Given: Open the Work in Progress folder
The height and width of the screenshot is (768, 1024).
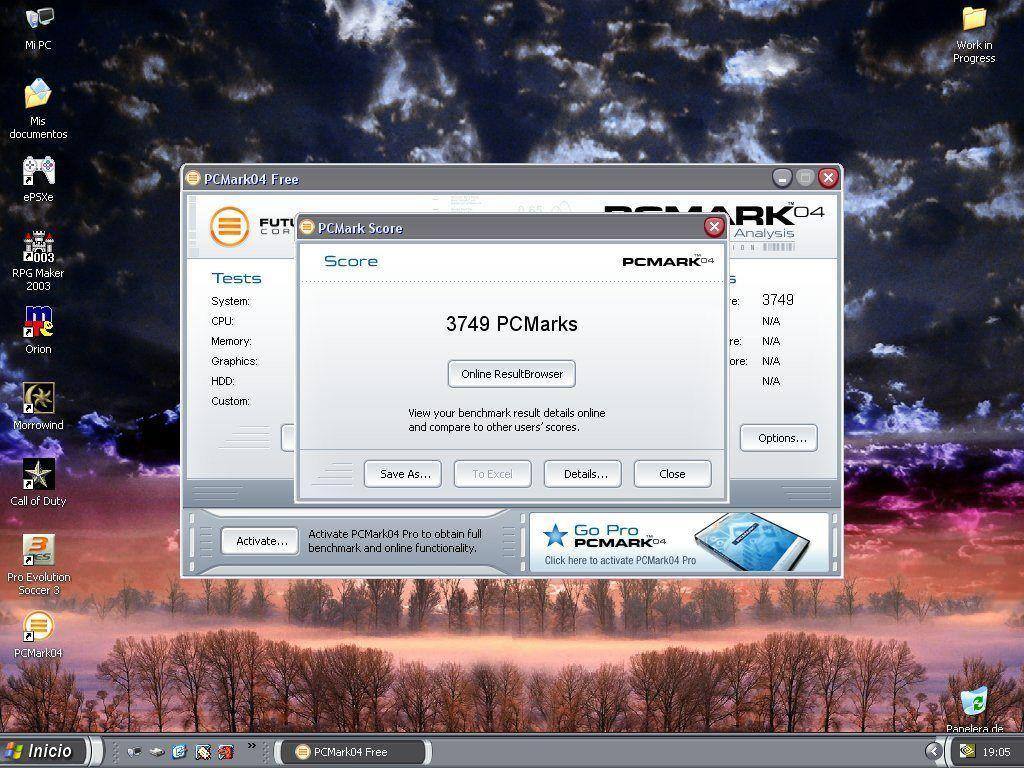Looking at the screenshot, I should 974,18.
